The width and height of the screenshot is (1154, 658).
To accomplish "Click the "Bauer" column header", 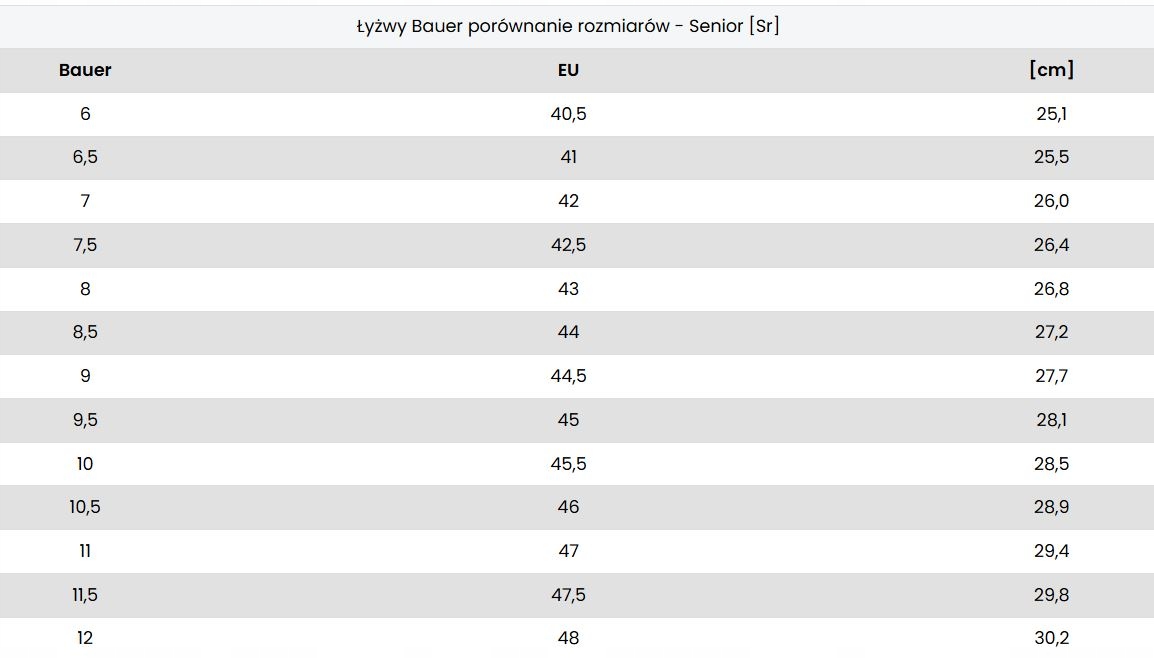I will point(85,70).
